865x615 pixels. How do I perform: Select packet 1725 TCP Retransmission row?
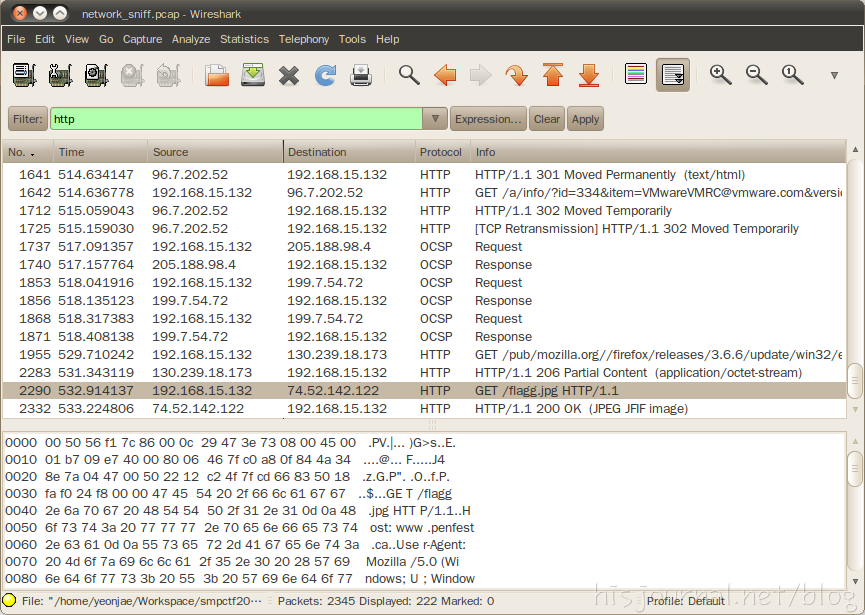424,228
